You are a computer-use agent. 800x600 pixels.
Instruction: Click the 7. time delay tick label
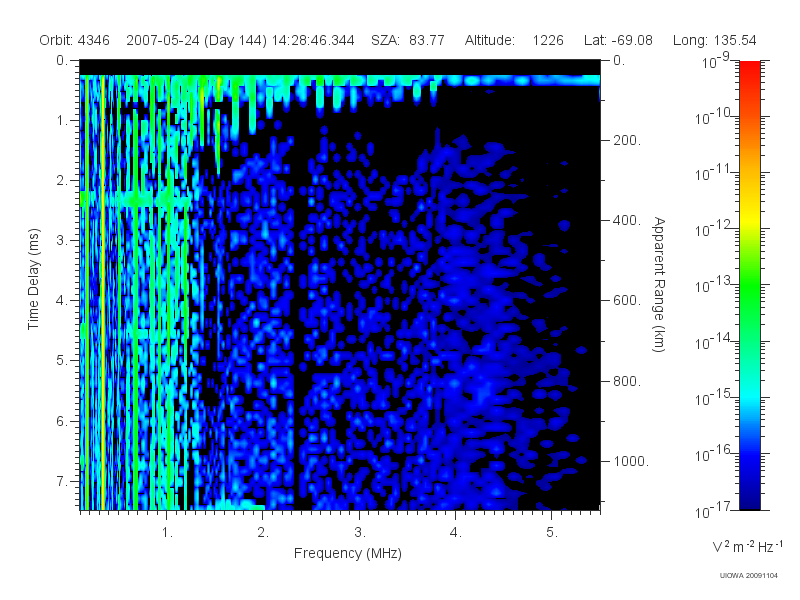pyautogui.click(x=61, y=481)
